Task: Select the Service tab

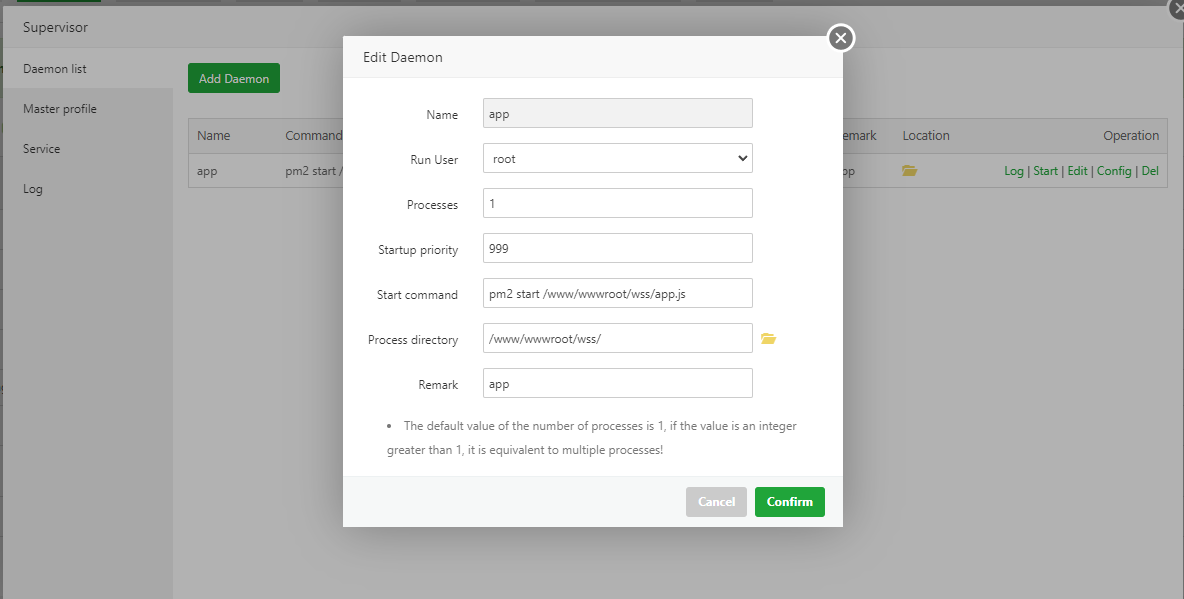Action: pyautogui.click(x=42, y=149)
